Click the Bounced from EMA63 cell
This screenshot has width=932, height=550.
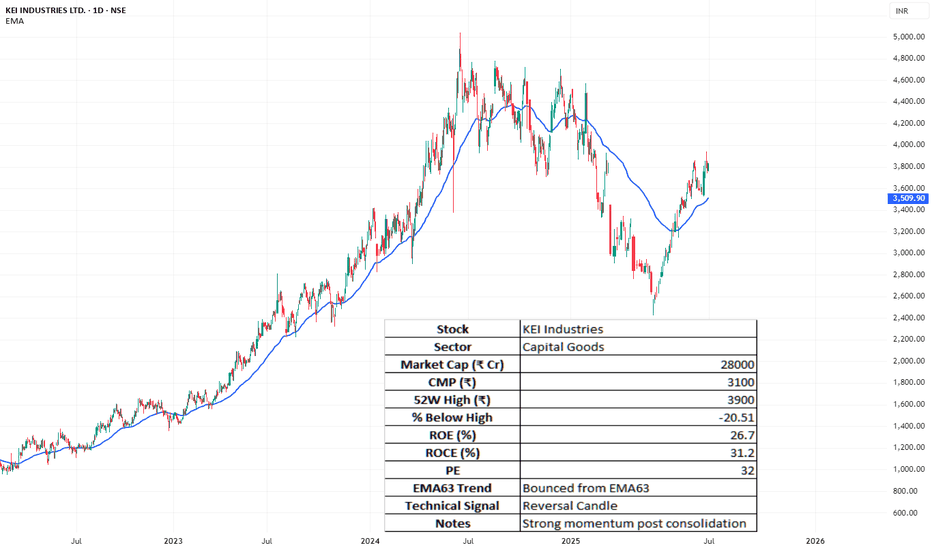[x=638, y=488]
